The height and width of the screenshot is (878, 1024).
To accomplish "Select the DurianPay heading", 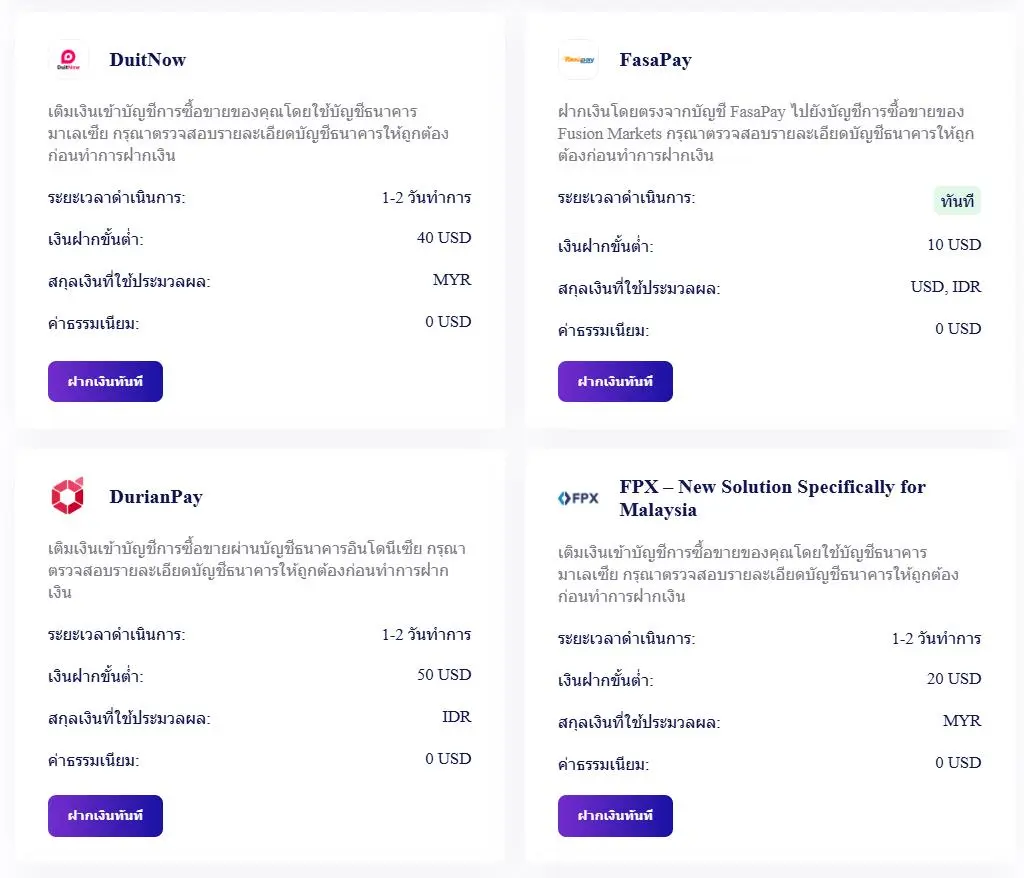I will pos(156,497).
